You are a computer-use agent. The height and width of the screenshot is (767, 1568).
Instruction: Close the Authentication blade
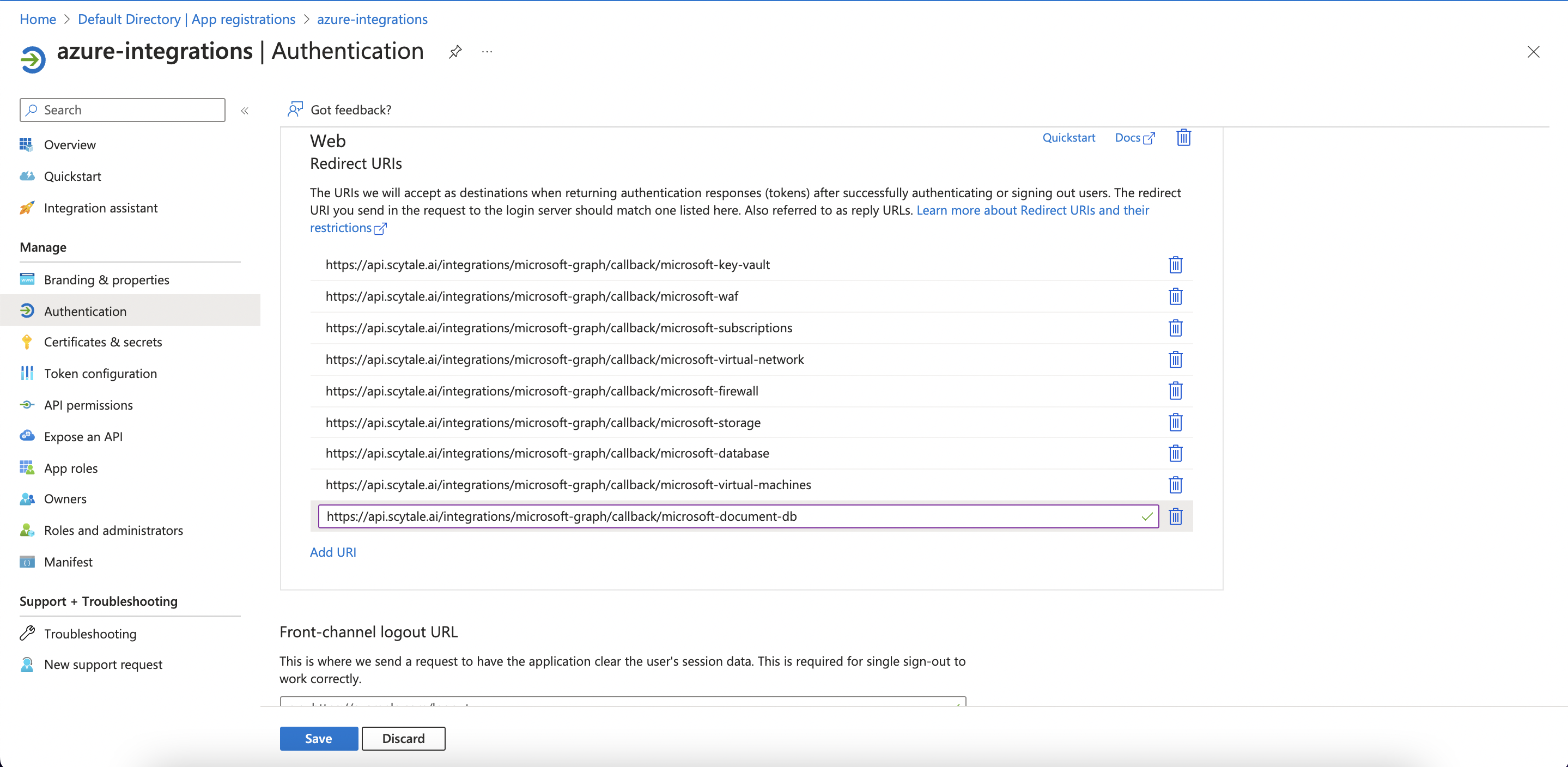tap(1533, 52)
